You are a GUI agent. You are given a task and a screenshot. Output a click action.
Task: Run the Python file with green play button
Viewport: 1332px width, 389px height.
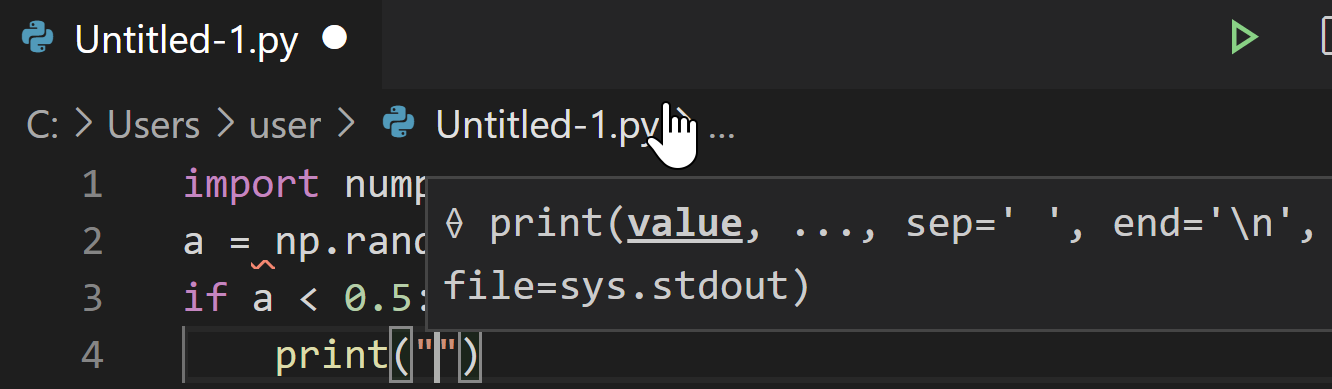pos(1243,38)
